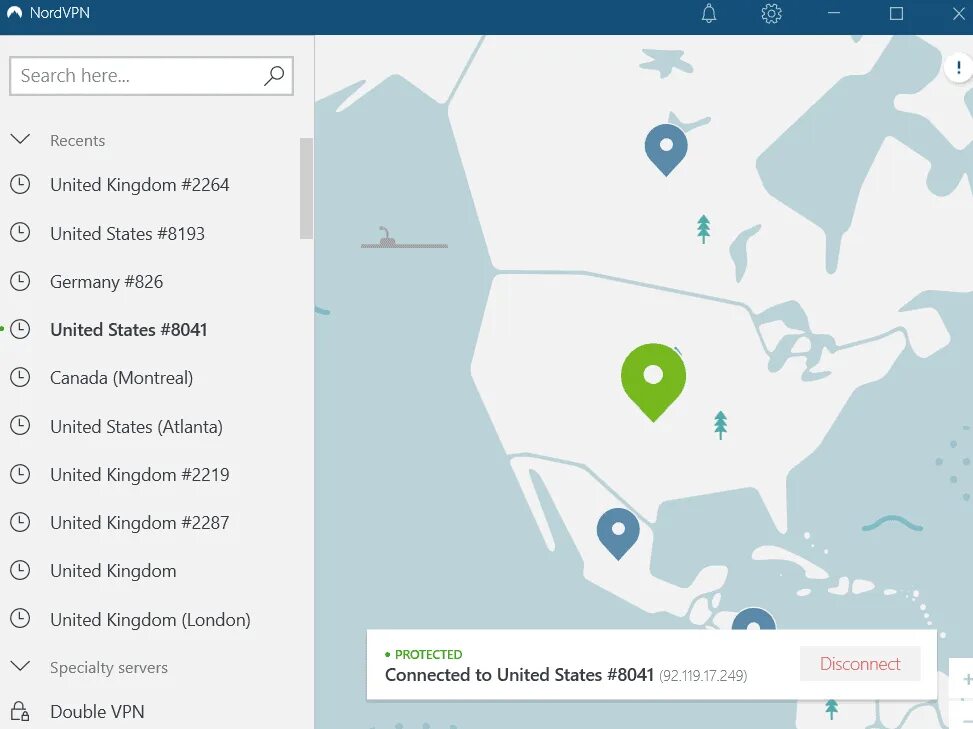Click the Specialty servers label

coord(109,668)
